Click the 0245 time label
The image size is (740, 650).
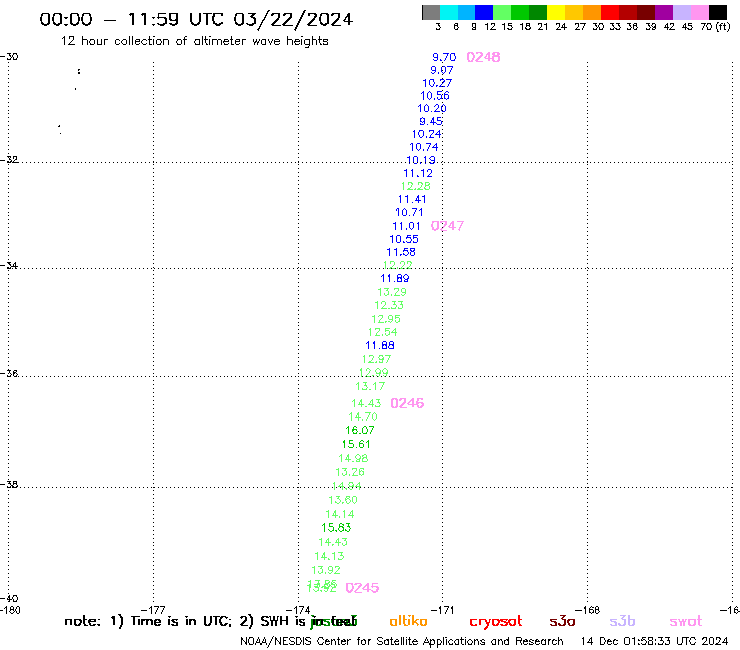point(362,588)
